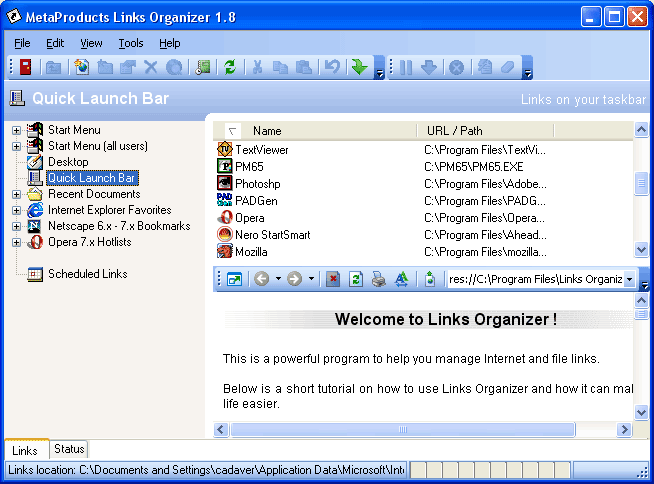Select the TextViewer link row
The width and height of the screenshot is (654, 484).
click(x=423, y=150)
